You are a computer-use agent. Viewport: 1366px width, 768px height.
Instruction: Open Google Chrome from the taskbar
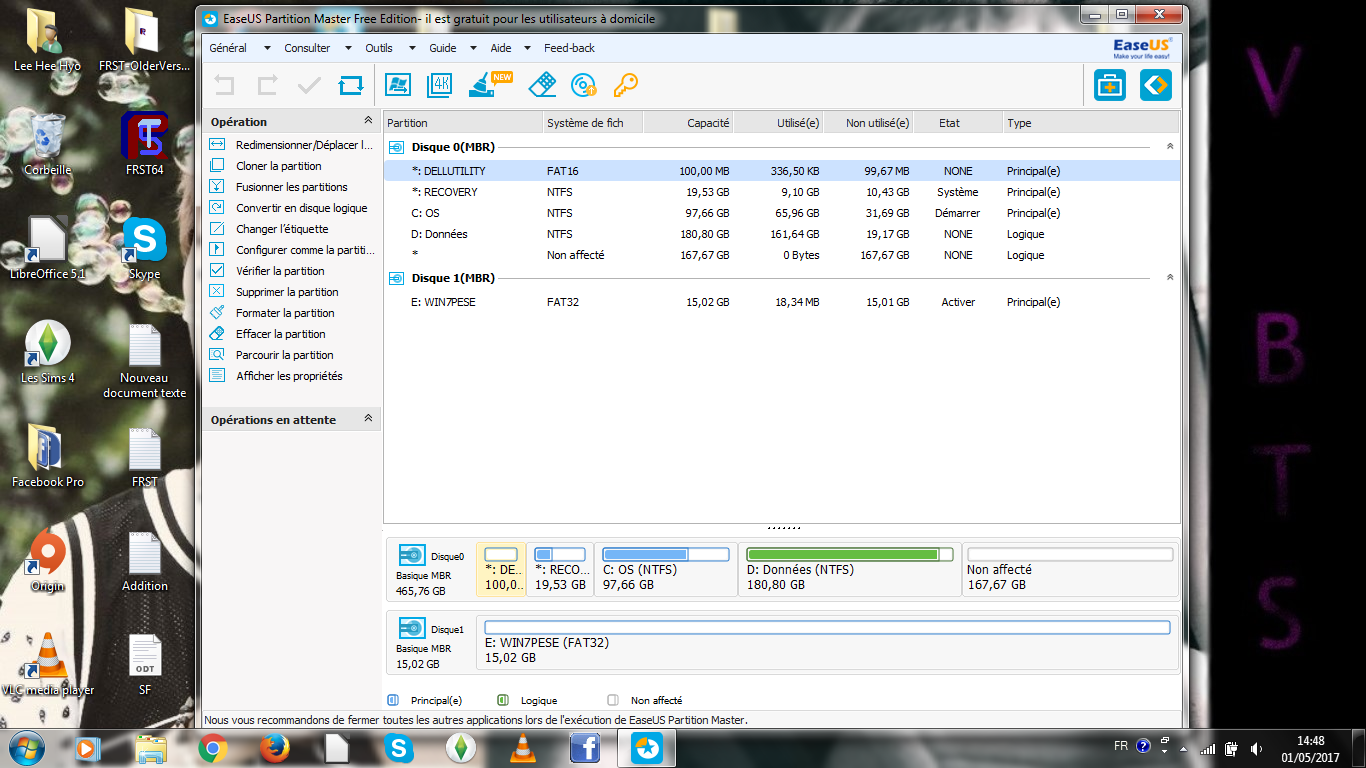coord(212,748)
